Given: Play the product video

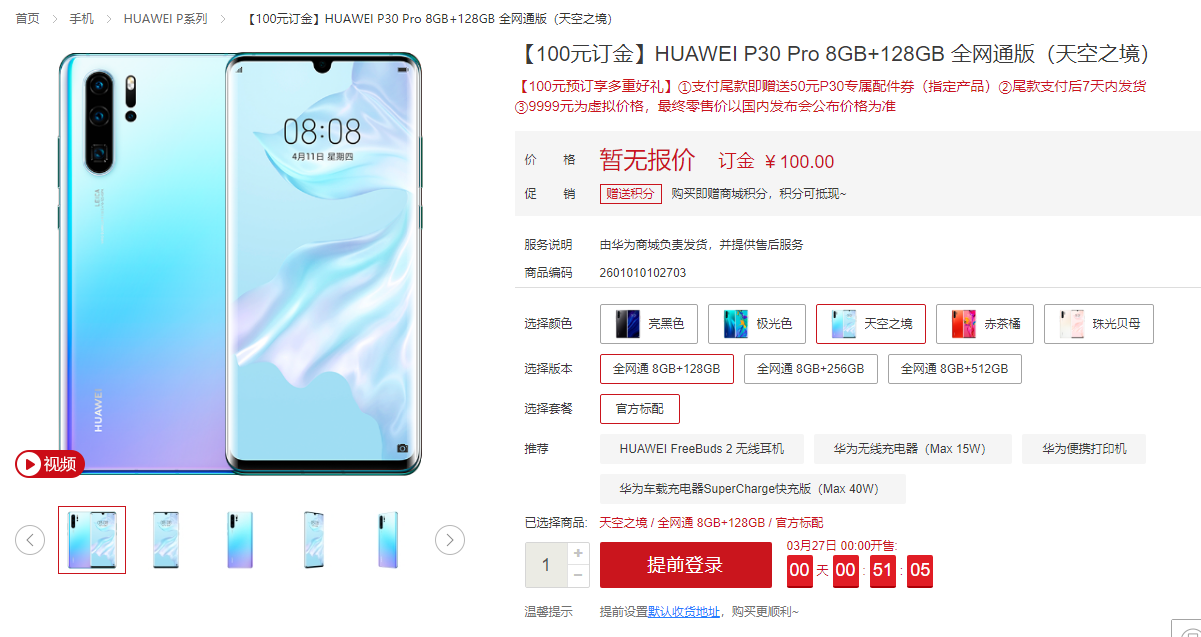Looking at the screenshot, I should point(49,464).
